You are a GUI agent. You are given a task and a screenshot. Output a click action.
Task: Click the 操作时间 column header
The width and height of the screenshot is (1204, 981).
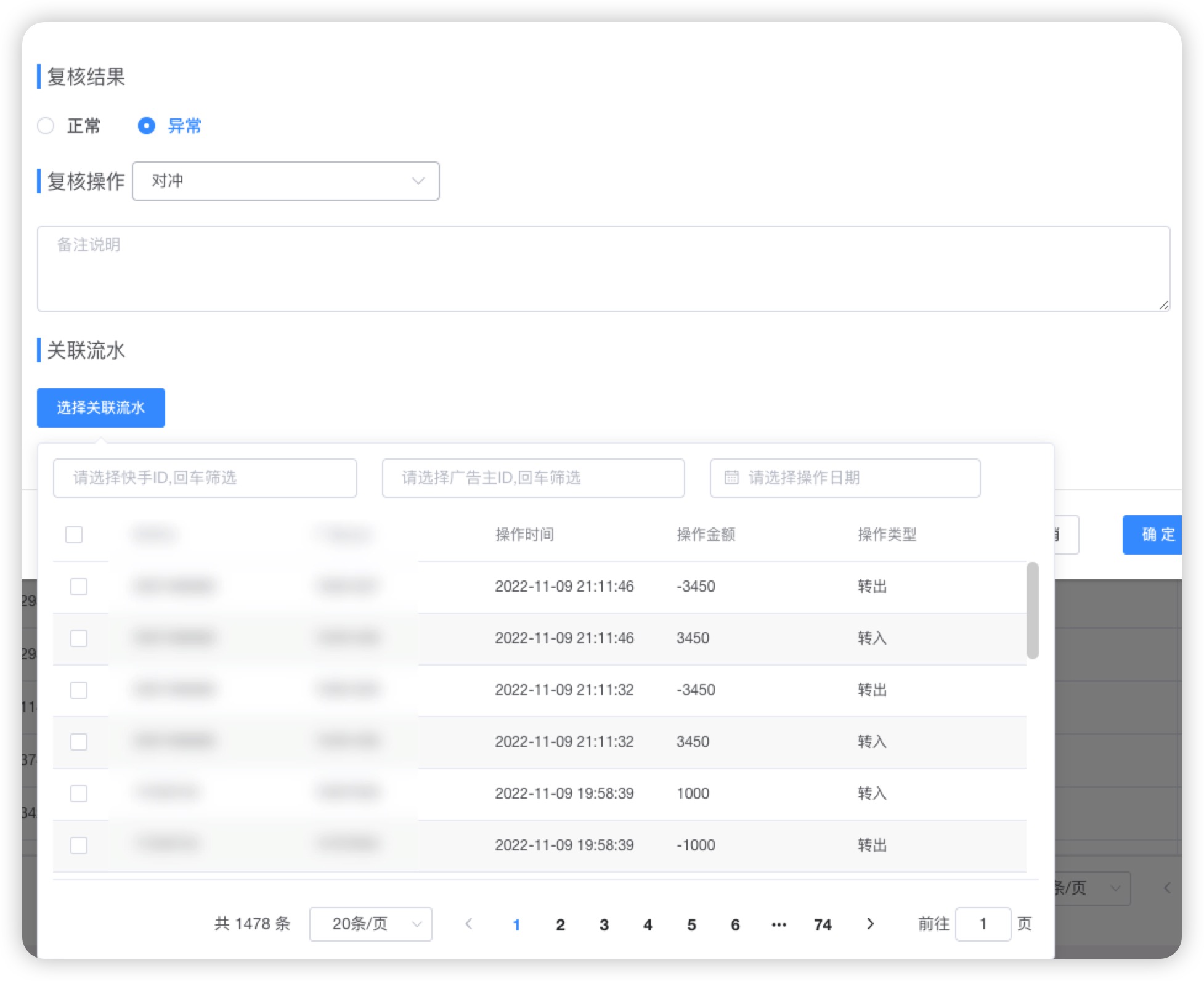[524, 534]
